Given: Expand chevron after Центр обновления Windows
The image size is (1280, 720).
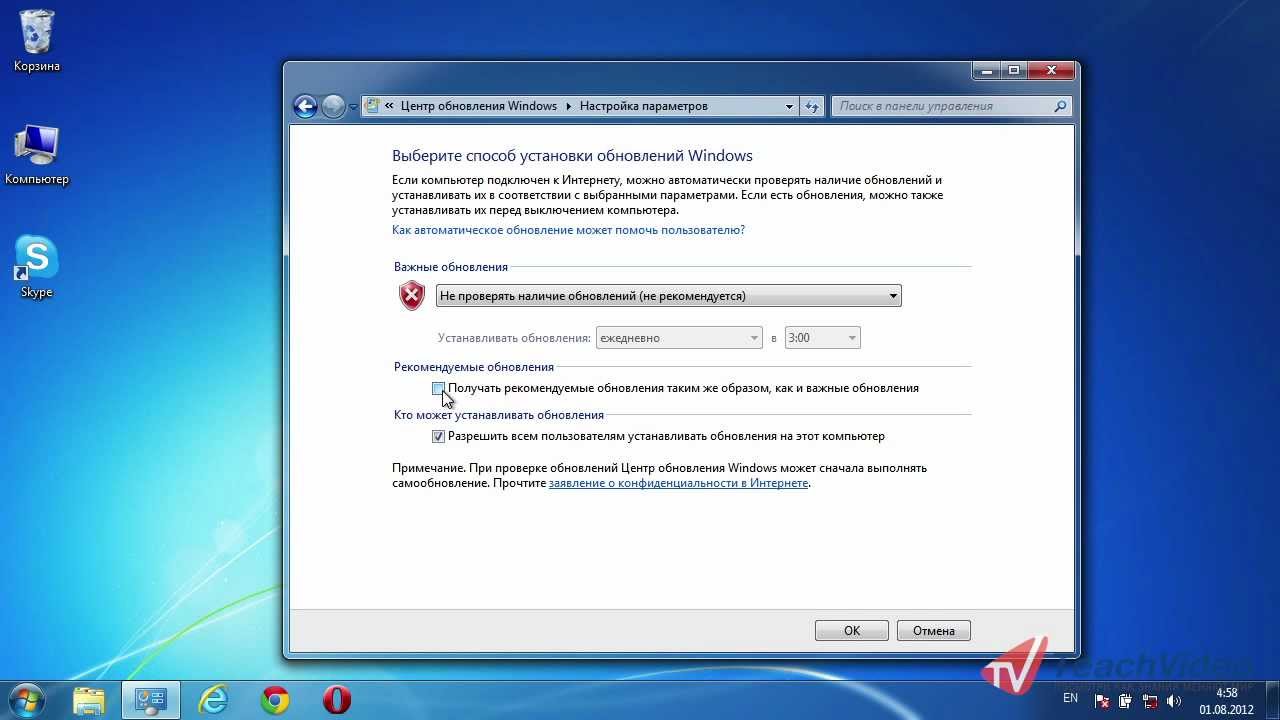Looking at the screenshot, I should click(x=569, y=106).
